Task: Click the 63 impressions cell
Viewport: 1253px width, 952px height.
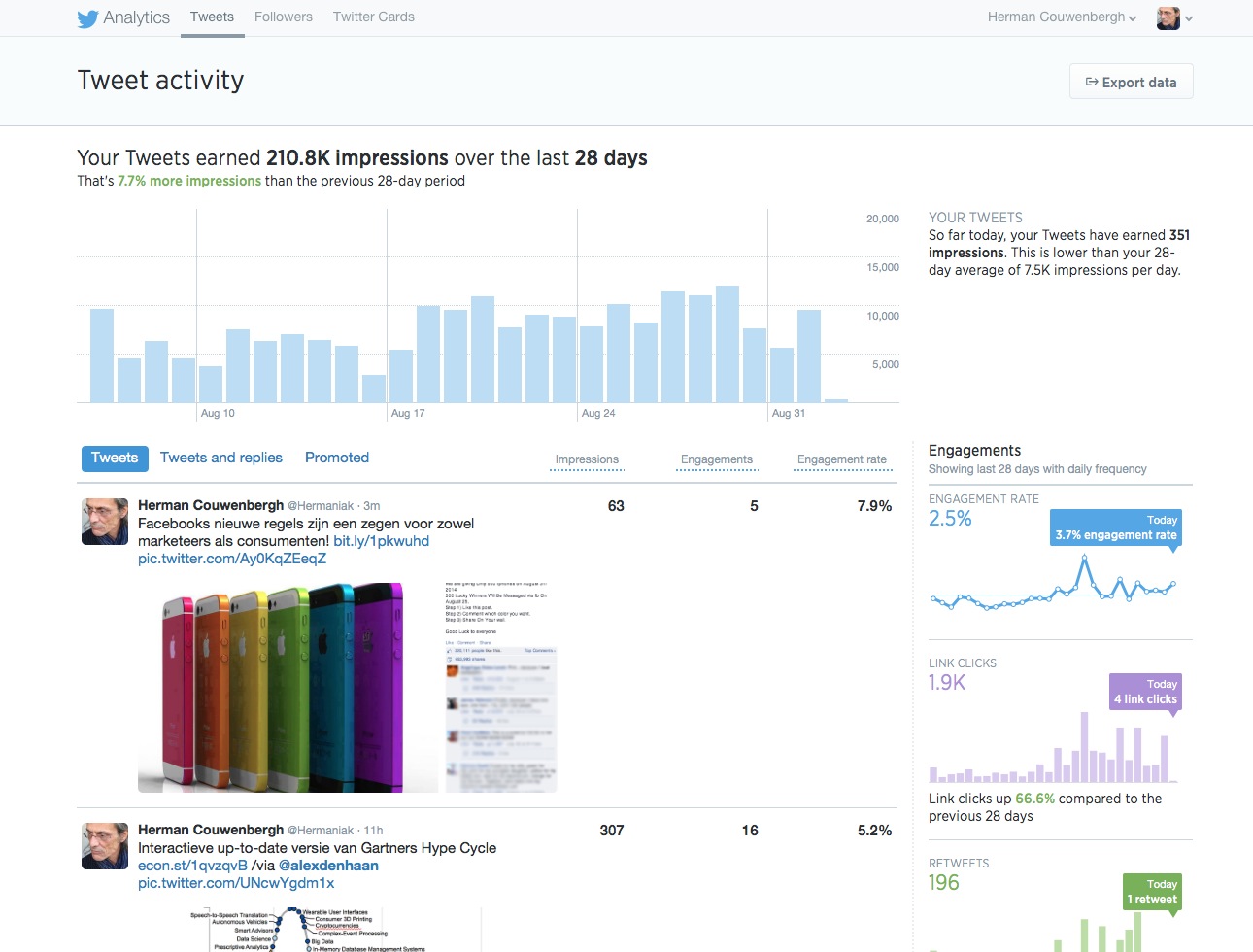Action: pyautogui.click(x=616, y=506)
